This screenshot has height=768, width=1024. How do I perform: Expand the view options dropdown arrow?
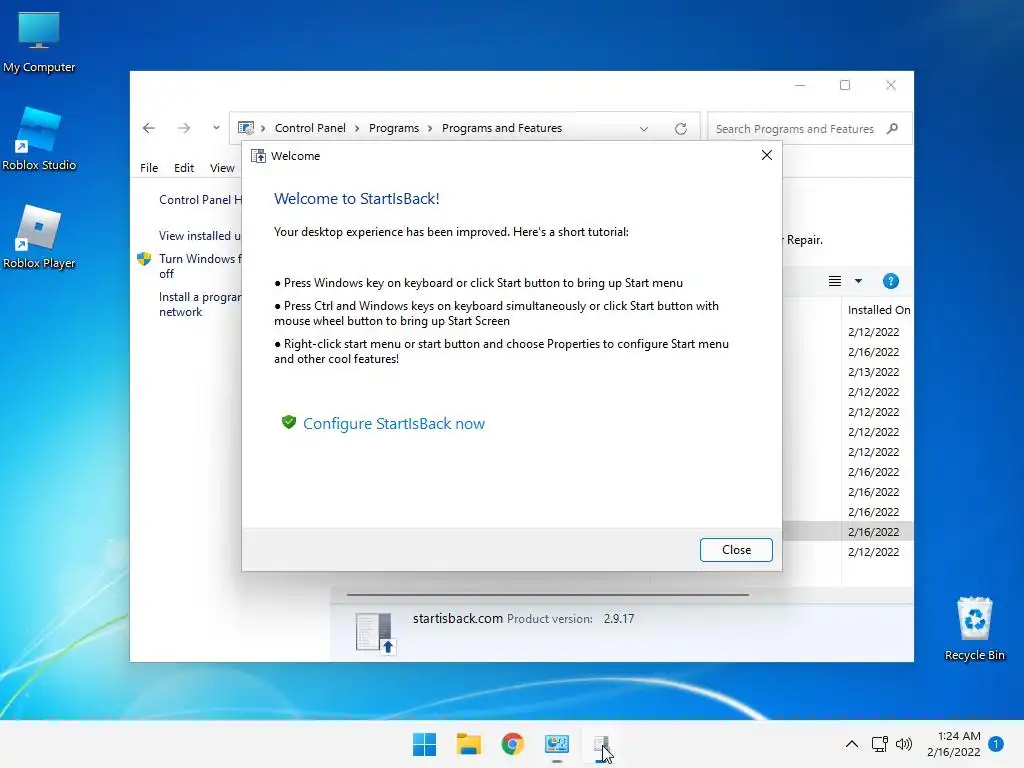point(858,281)
